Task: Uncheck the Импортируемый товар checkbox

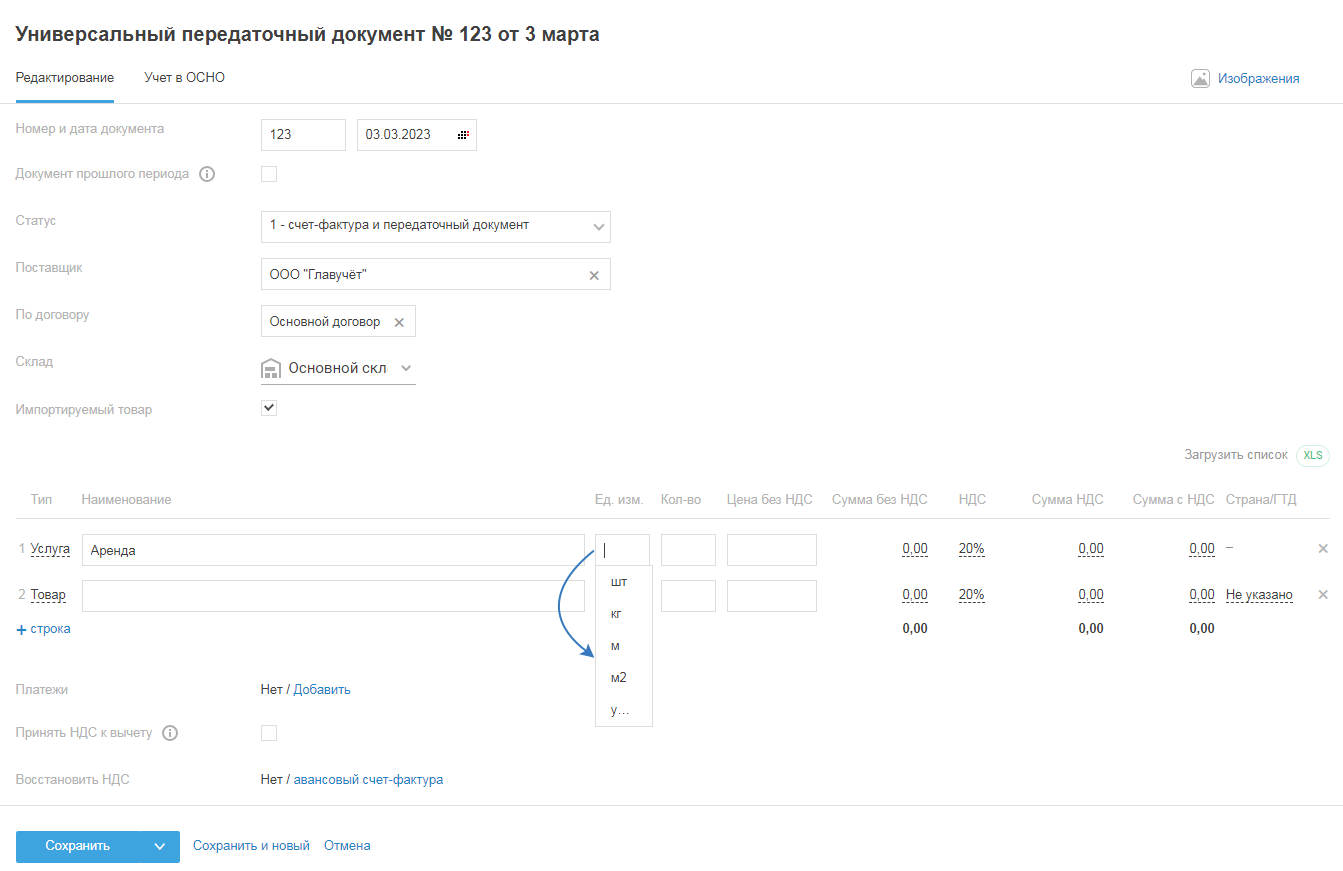Action: tap(269, 408)
